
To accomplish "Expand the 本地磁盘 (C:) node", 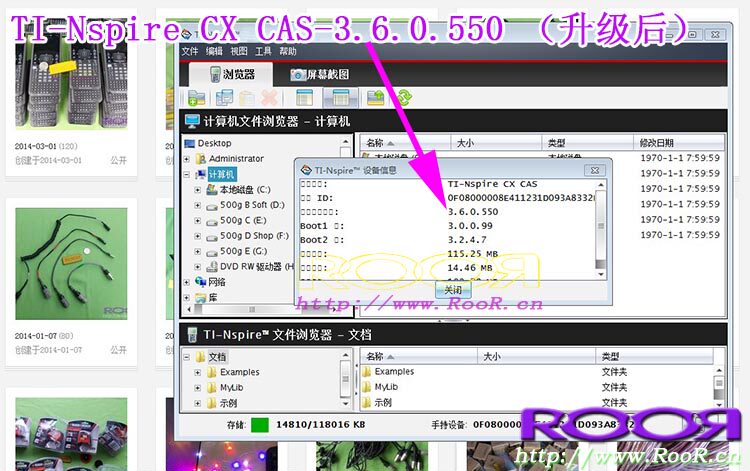I will [198, 190].
